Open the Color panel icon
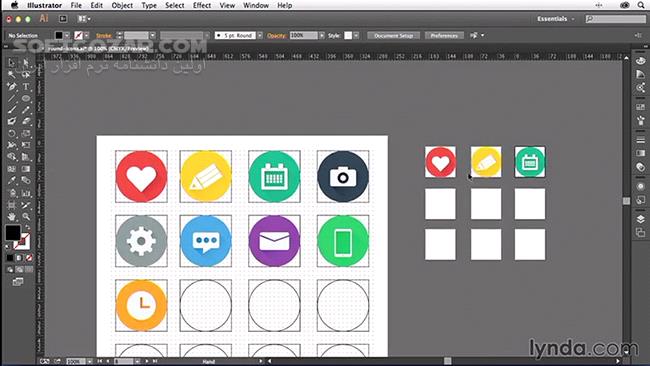 point(640,61)
